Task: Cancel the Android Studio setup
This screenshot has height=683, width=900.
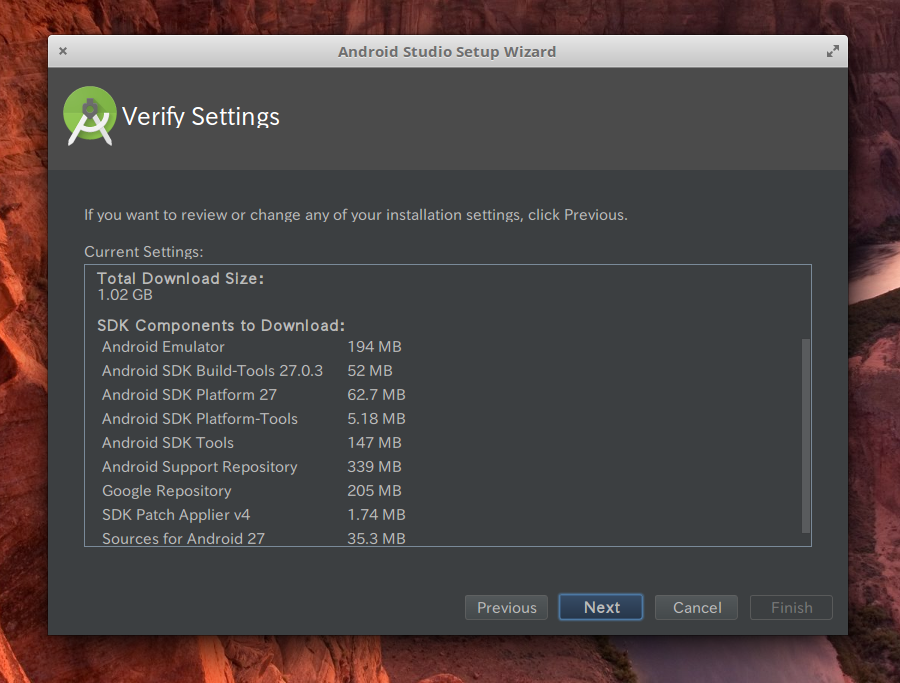Action: coord(696,607)
